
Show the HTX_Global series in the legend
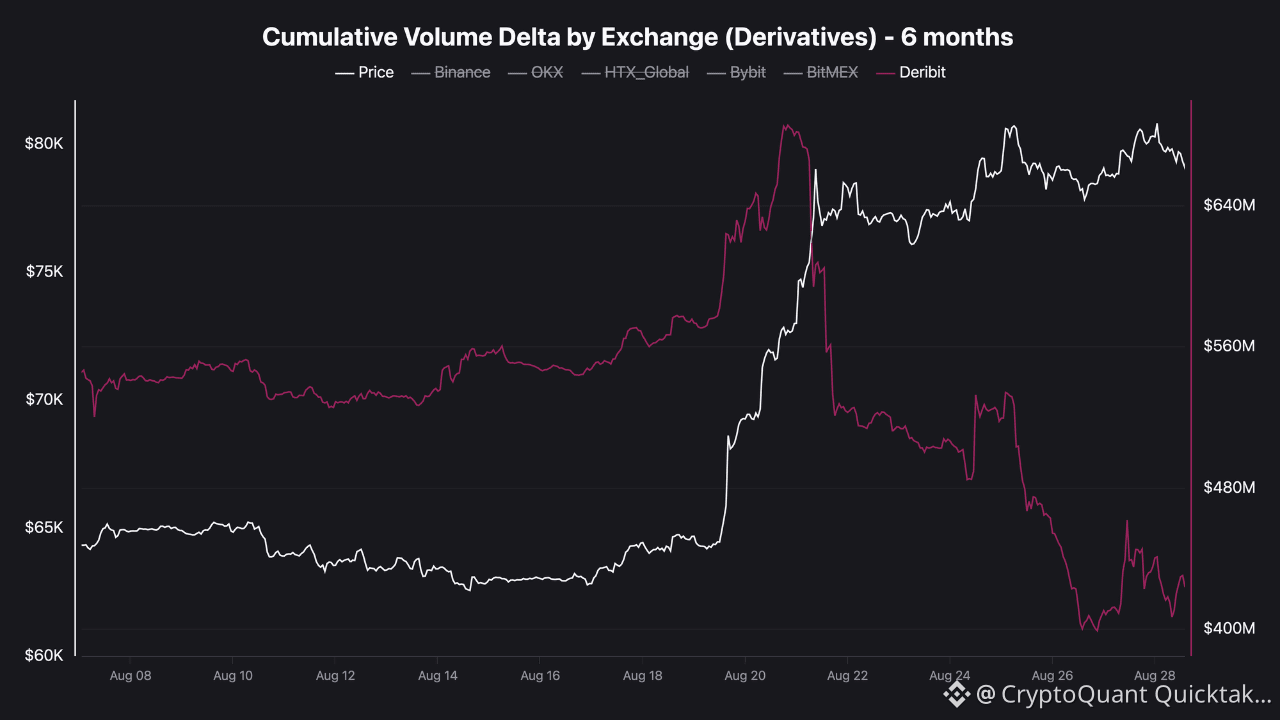pos(635,72)
